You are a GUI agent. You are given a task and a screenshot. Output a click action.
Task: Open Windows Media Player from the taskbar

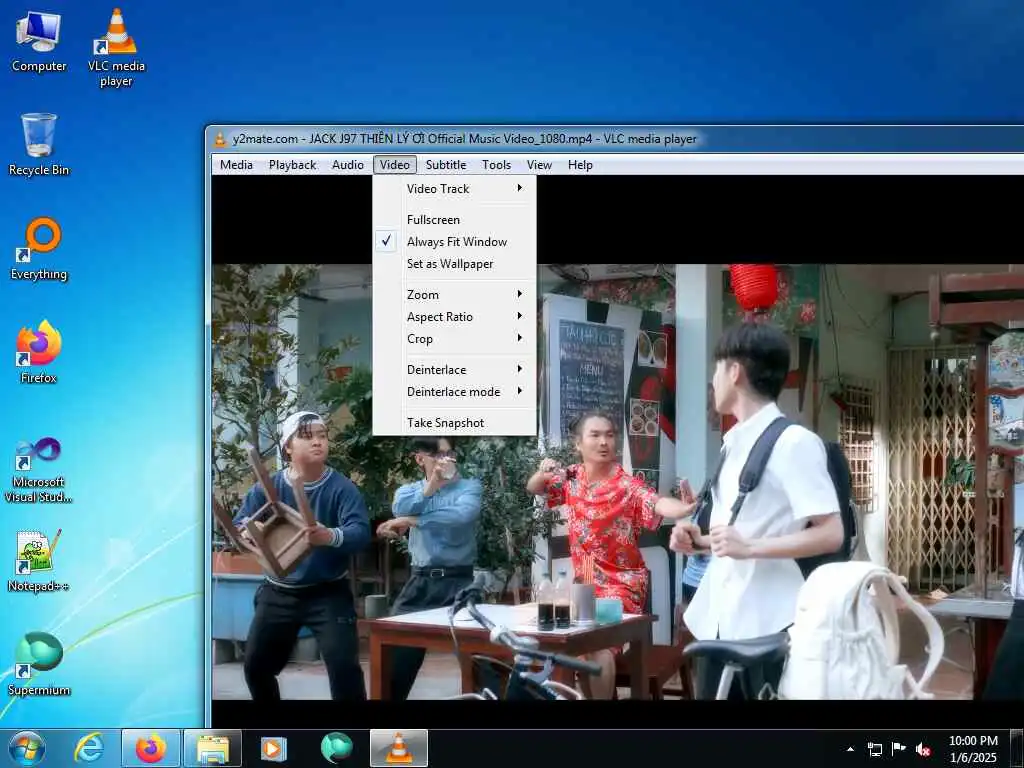pos(274,748)
